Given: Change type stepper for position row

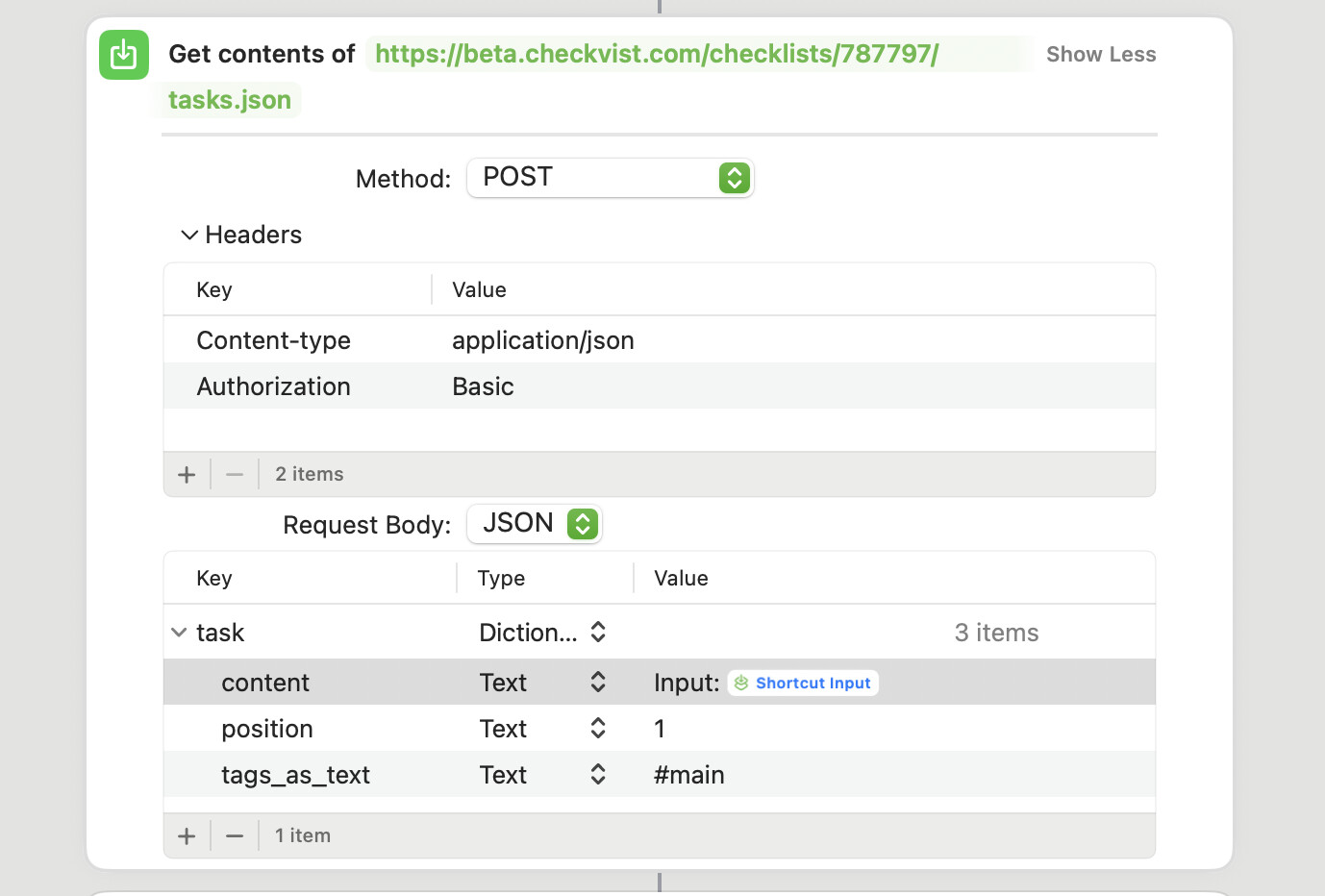Looking at the screenshot, I should (x=597, y=729).
